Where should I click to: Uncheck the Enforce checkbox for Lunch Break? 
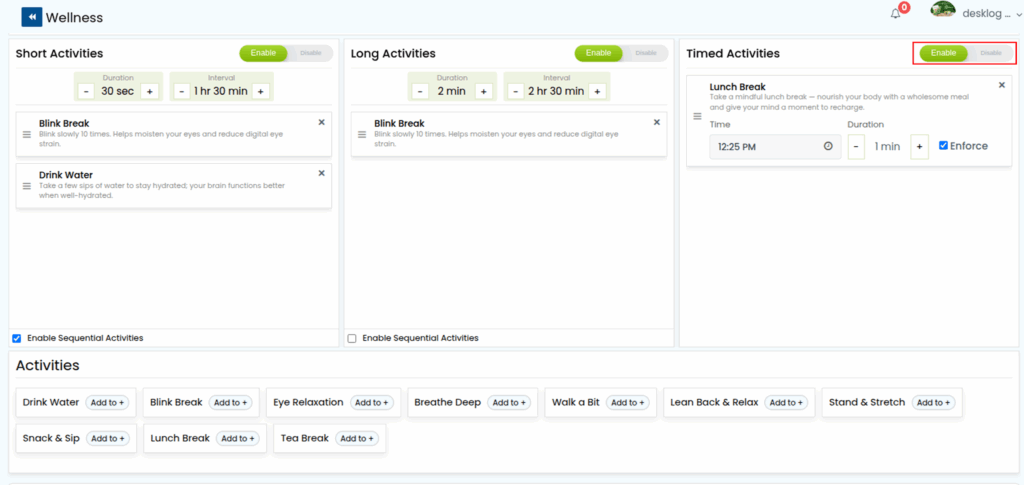click(943, 146)
